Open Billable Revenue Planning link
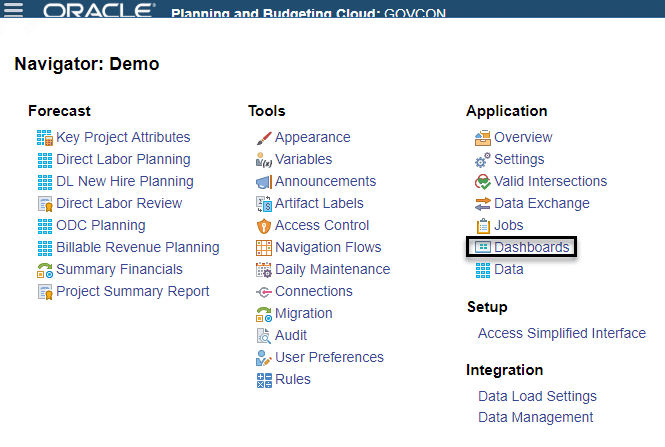 point(138,247)
